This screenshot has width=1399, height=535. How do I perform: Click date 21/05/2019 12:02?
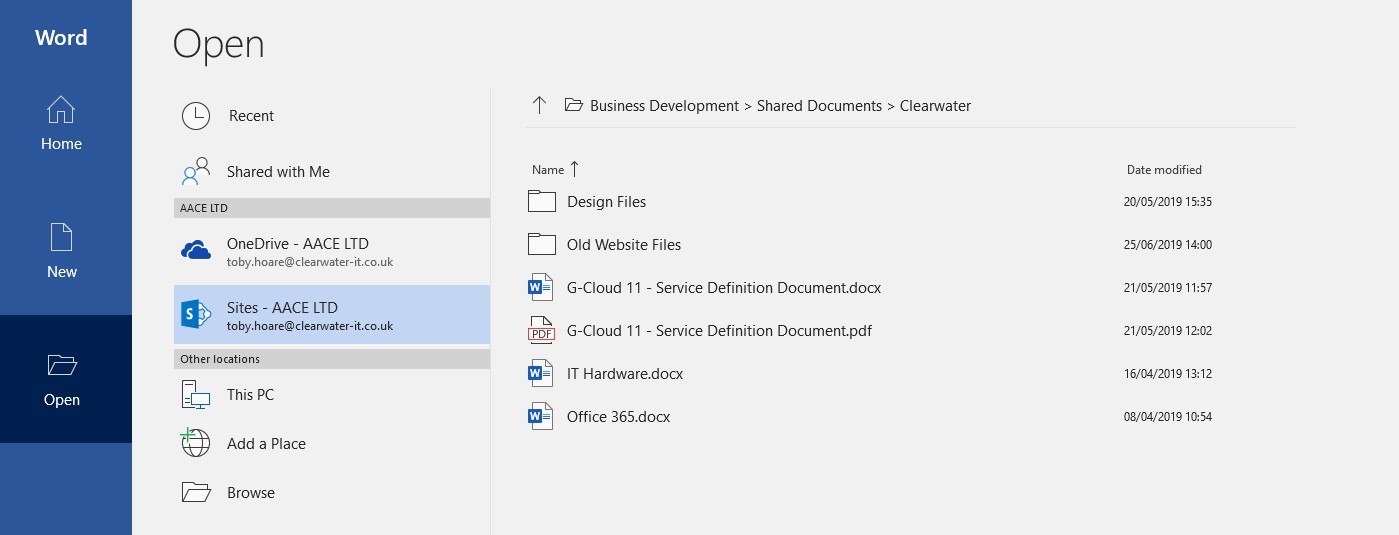1168,331
